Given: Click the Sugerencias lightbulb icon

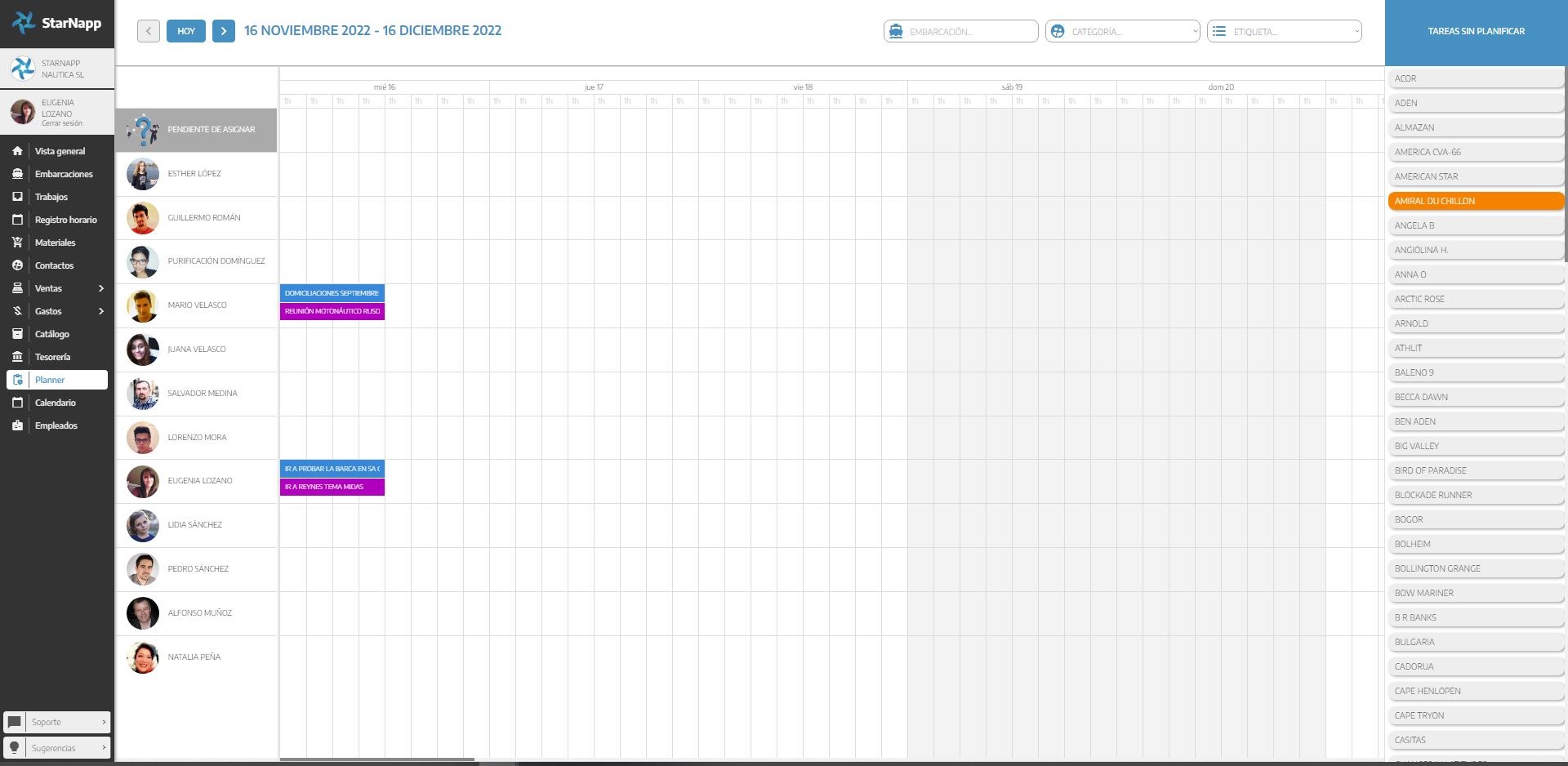Looking at the screenshot, I should [15, 748].
